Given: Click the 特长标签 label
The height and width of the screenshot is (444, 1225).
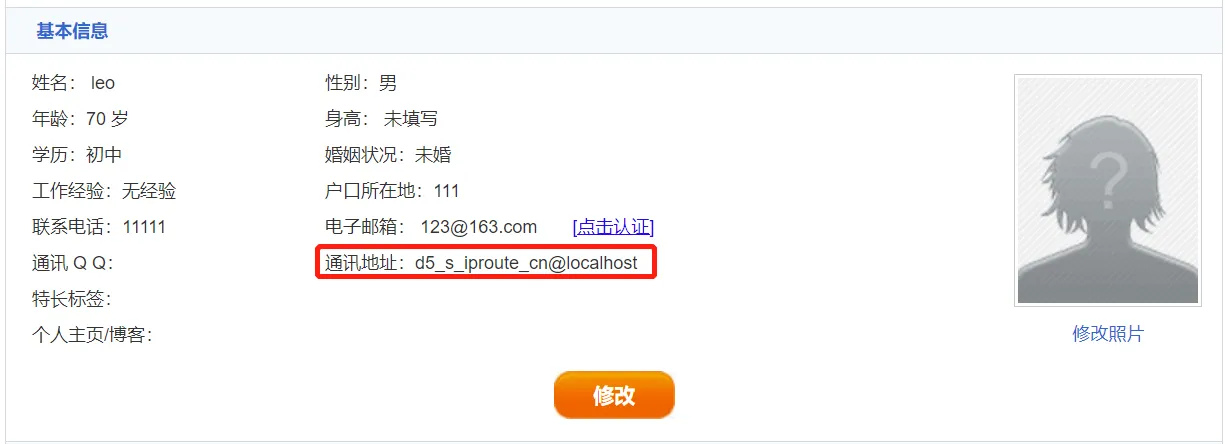Looking at the screenshot, I should pyautogui.click(x=72, y=299).
